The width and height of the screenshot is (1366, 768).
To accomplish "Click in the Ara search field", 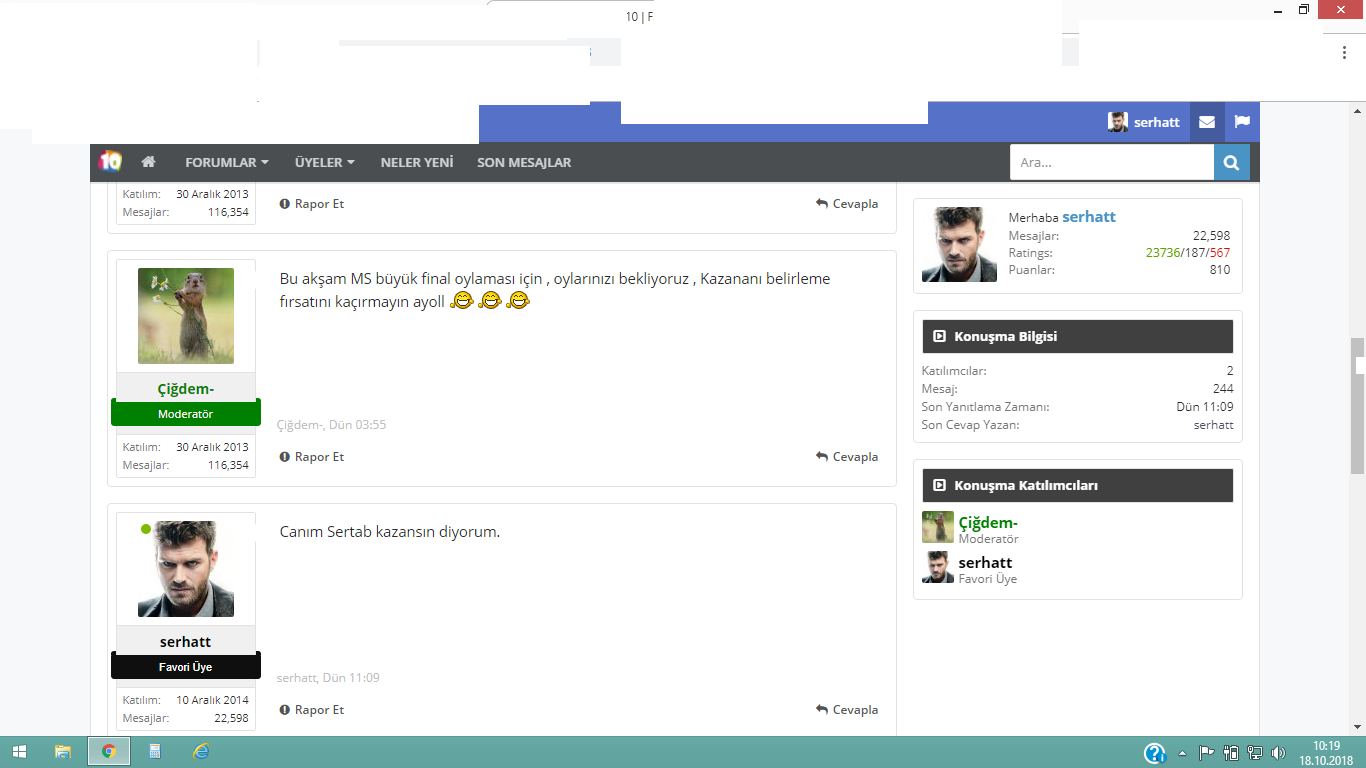I will coord(1110,162).
